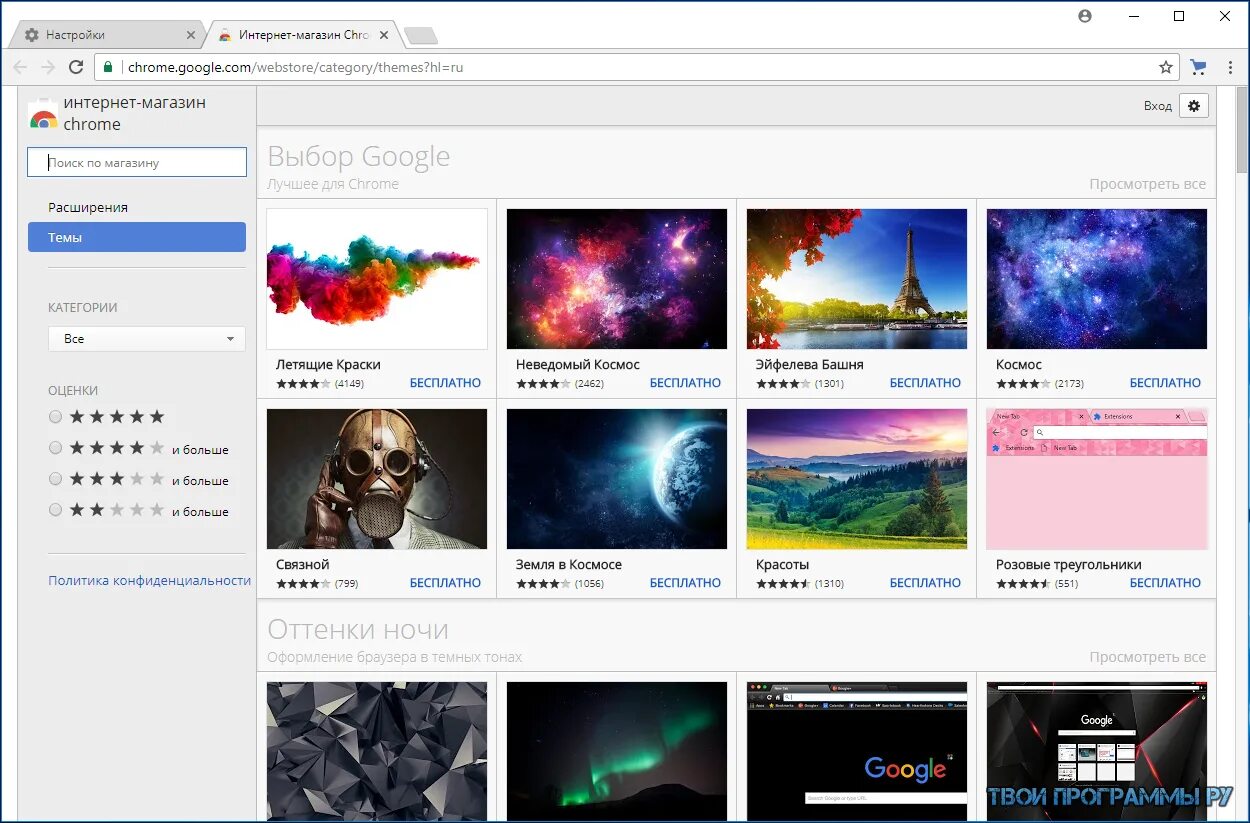Open the dark polygon theme thumbnail
Image resolution: width=1250 pixels, height=823 pixels.
377,751
